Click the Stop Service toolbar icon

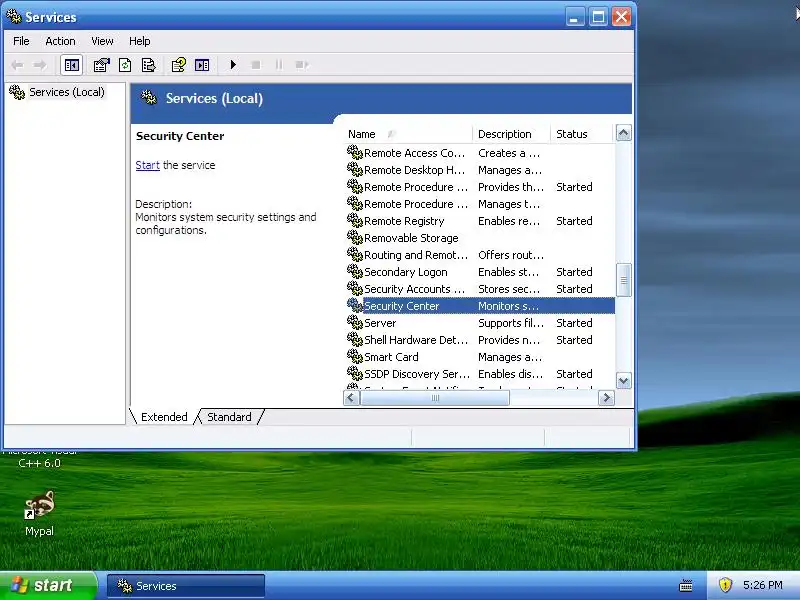(x=256, y=65)
